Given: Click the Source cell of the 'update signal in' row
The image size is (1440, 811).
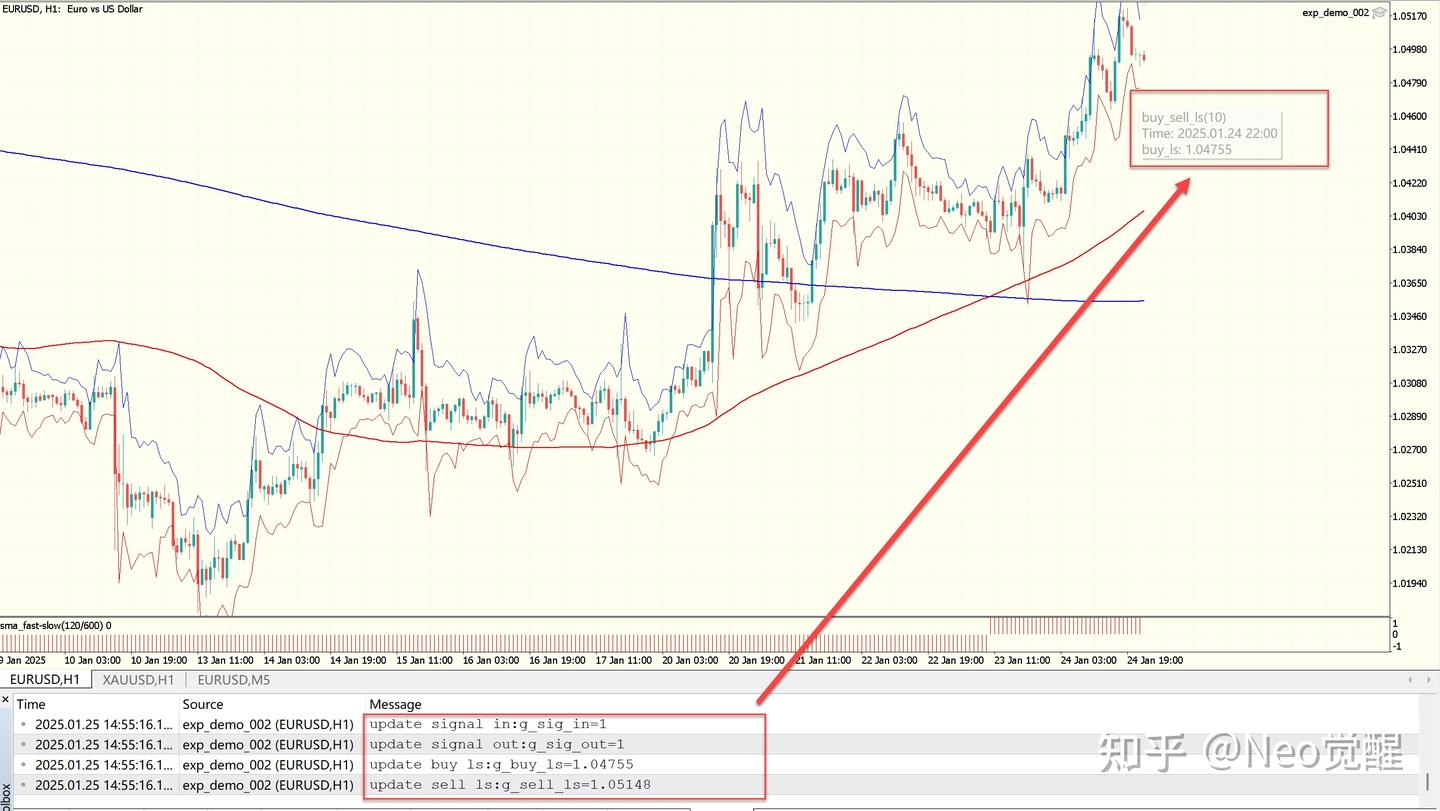Looking at the screenshot, I should pos(268,724).
